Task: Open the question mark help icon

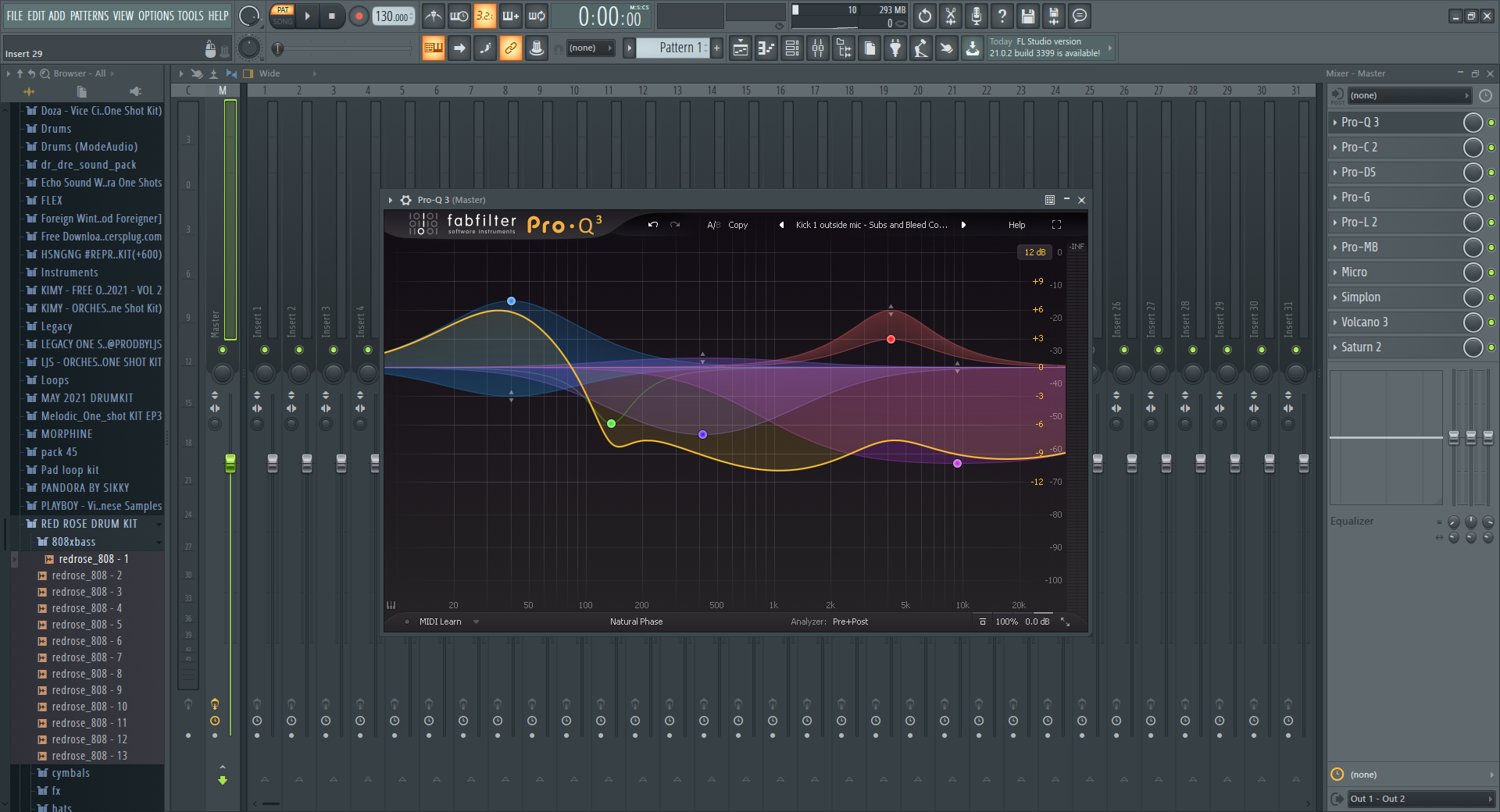Action: [1002, 16]
